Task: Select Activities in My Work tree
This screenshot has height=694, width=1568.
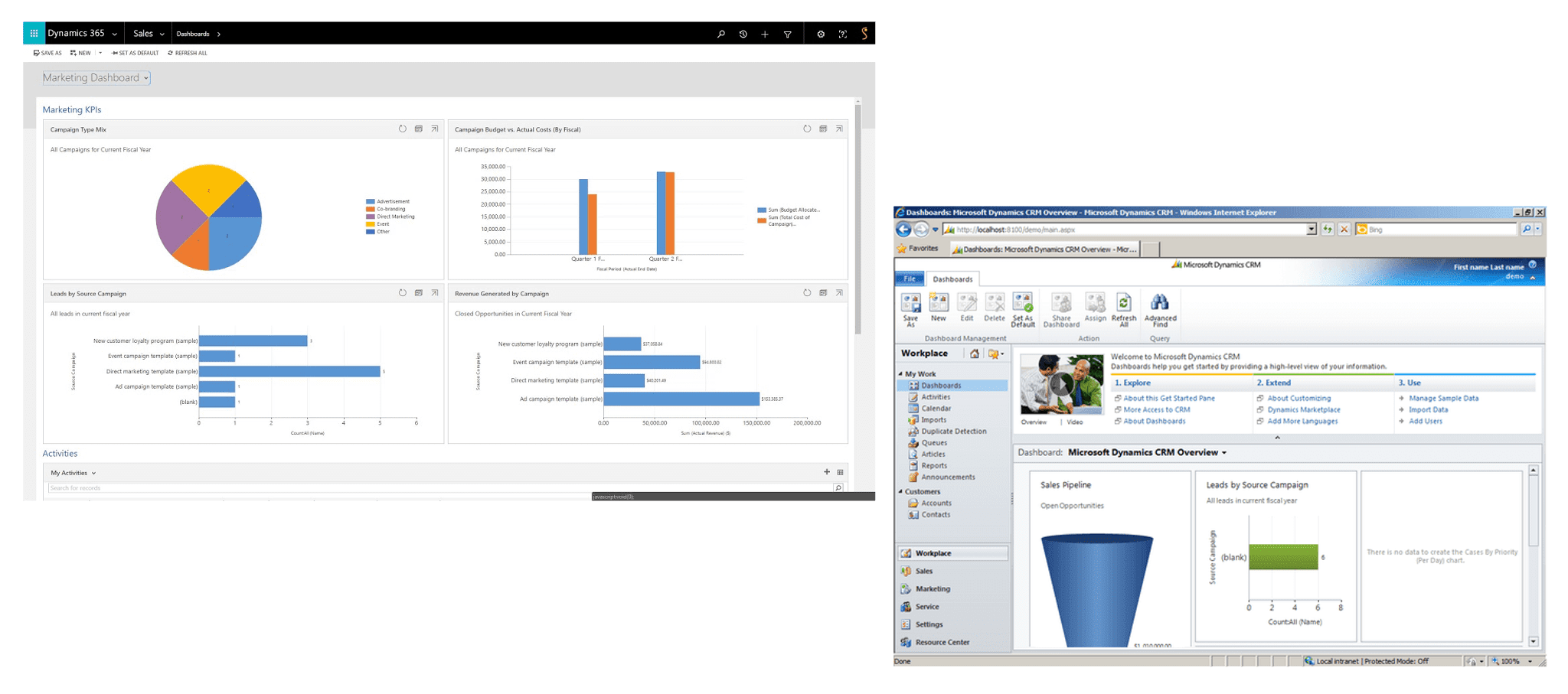Action: tap(935, 396)
